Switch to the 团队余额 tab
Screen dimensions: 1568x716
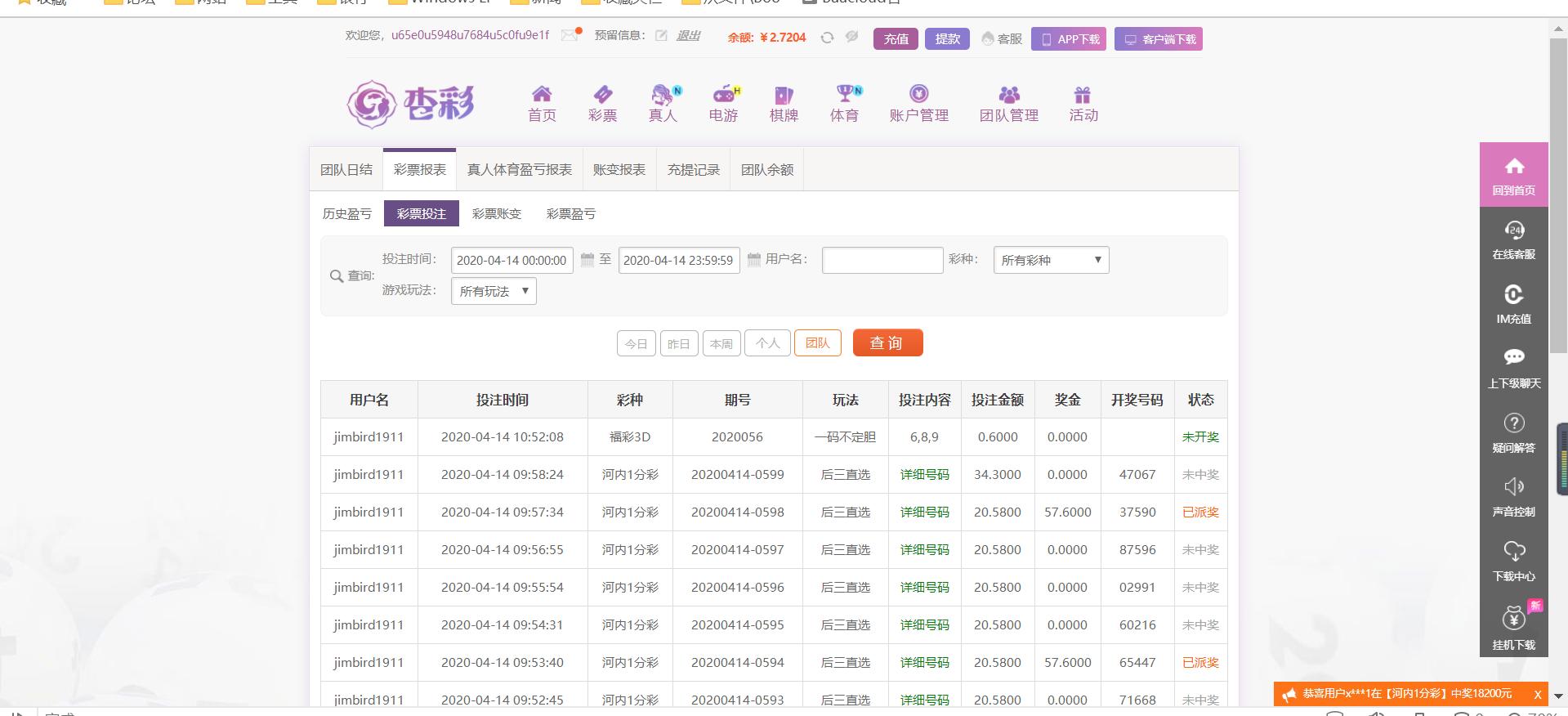point(767,170)
